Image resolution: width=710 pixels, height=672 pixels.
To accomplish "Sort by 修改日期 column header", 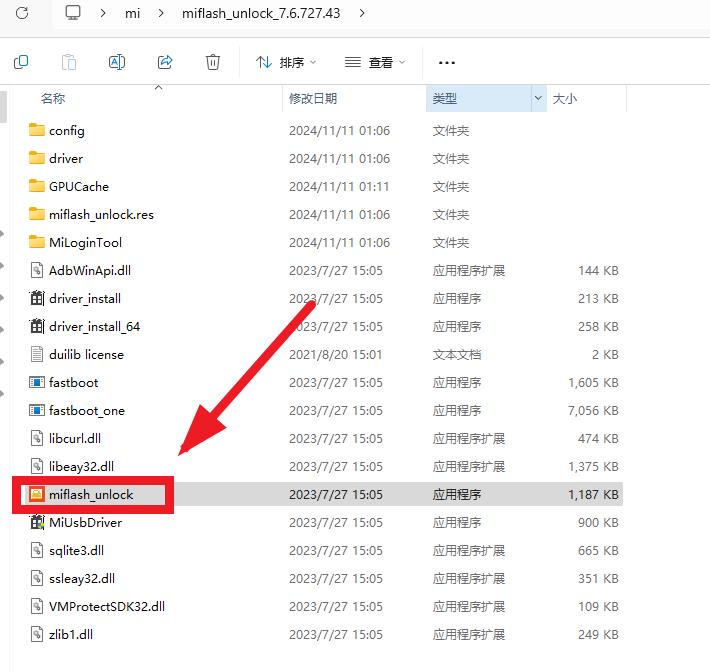I will [x=313, y=98].
